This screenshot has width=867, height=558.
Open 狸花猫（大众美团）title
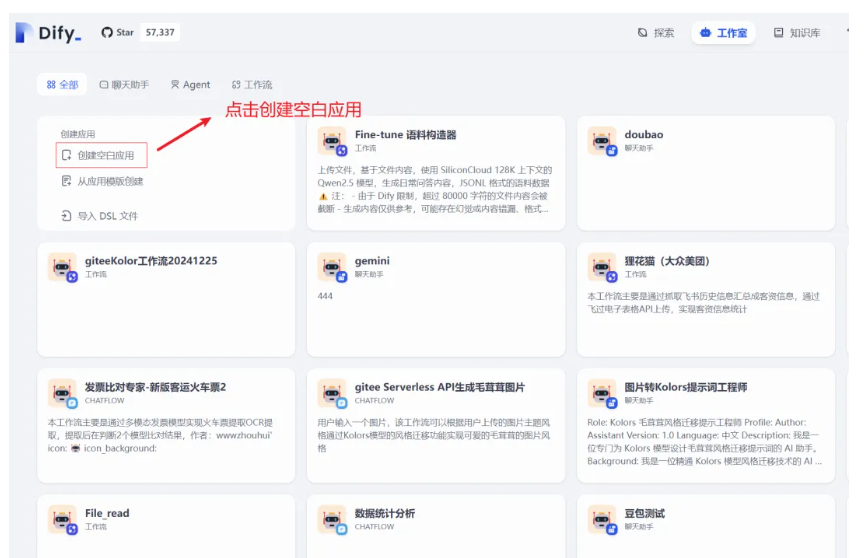[667, 261]
